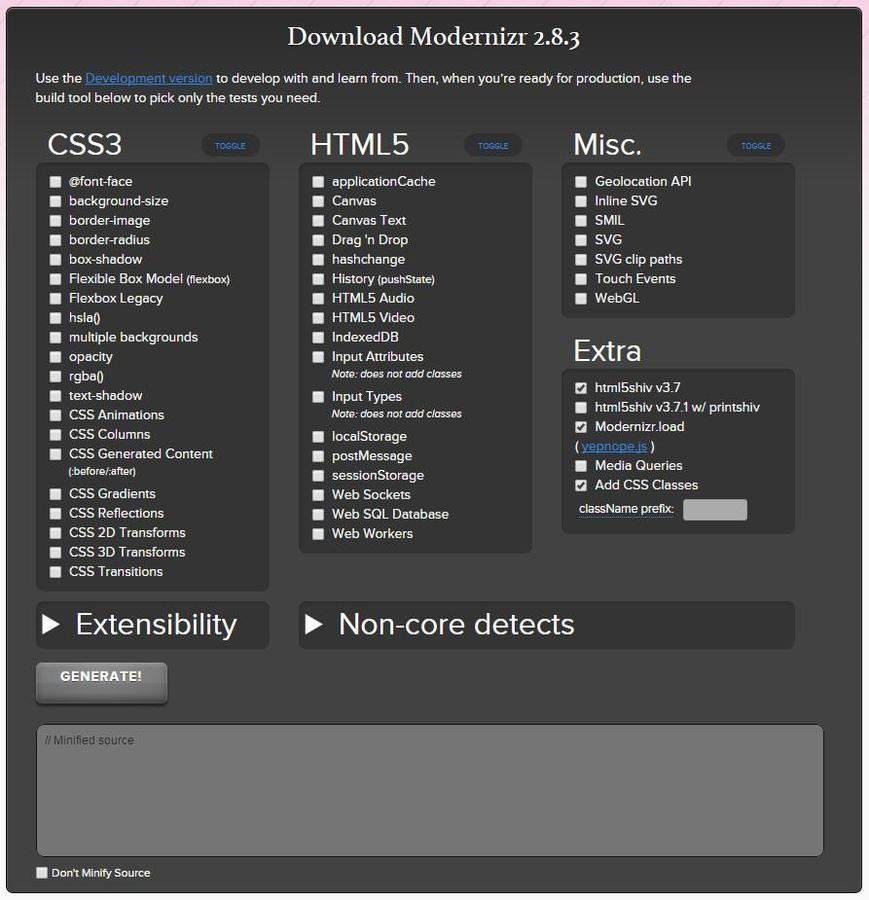The width and height of the screenshot is (869, 900).
Task: Enable the Flexbox Legacy test
Action: coord(55,299)
